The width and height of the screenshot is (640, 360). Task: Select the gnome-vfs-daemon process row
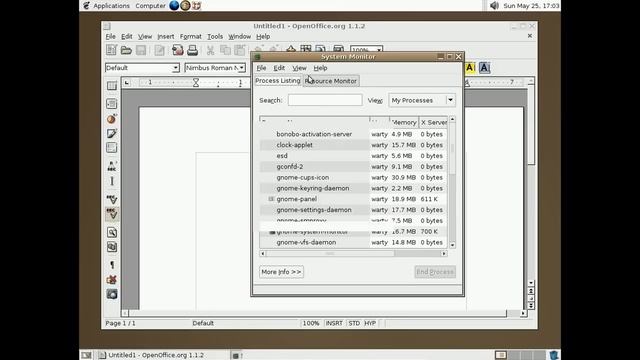pos(353,242)
